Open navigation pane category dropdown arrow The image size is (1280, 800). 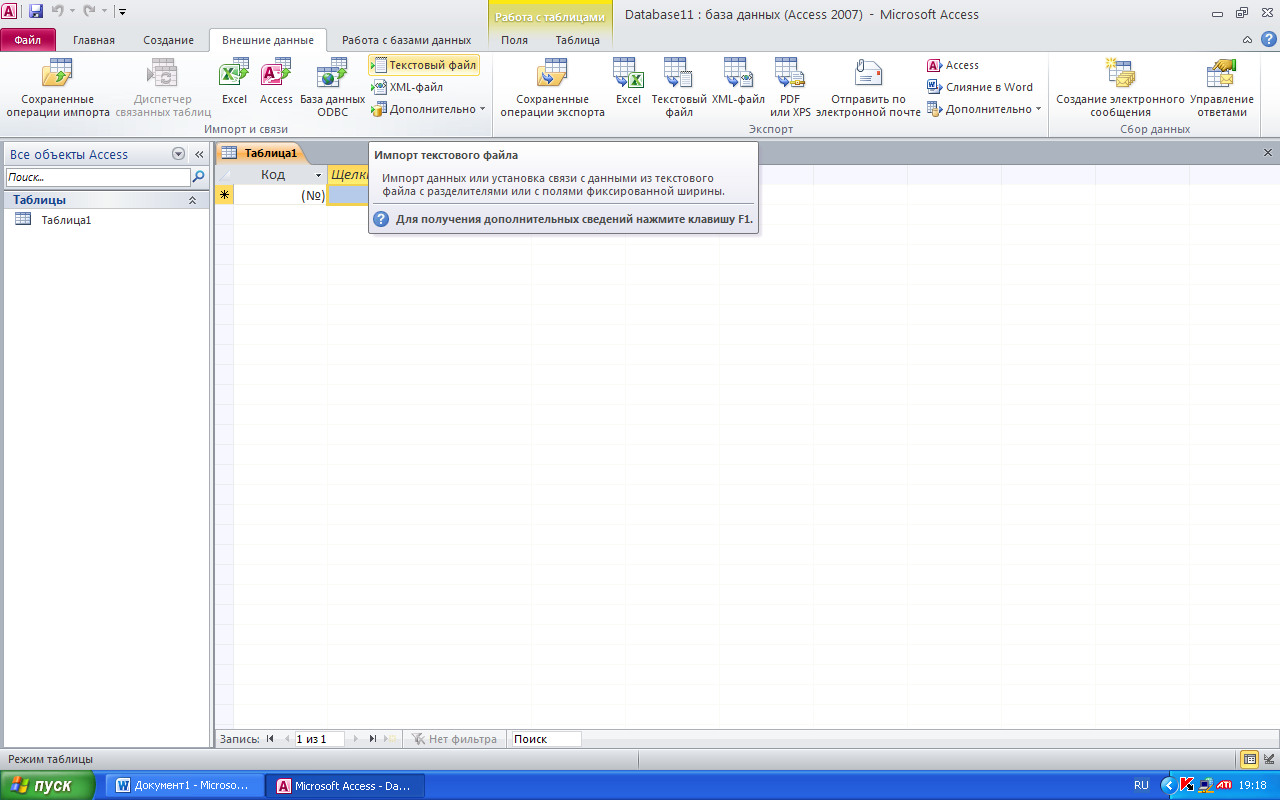coord(178,154)
